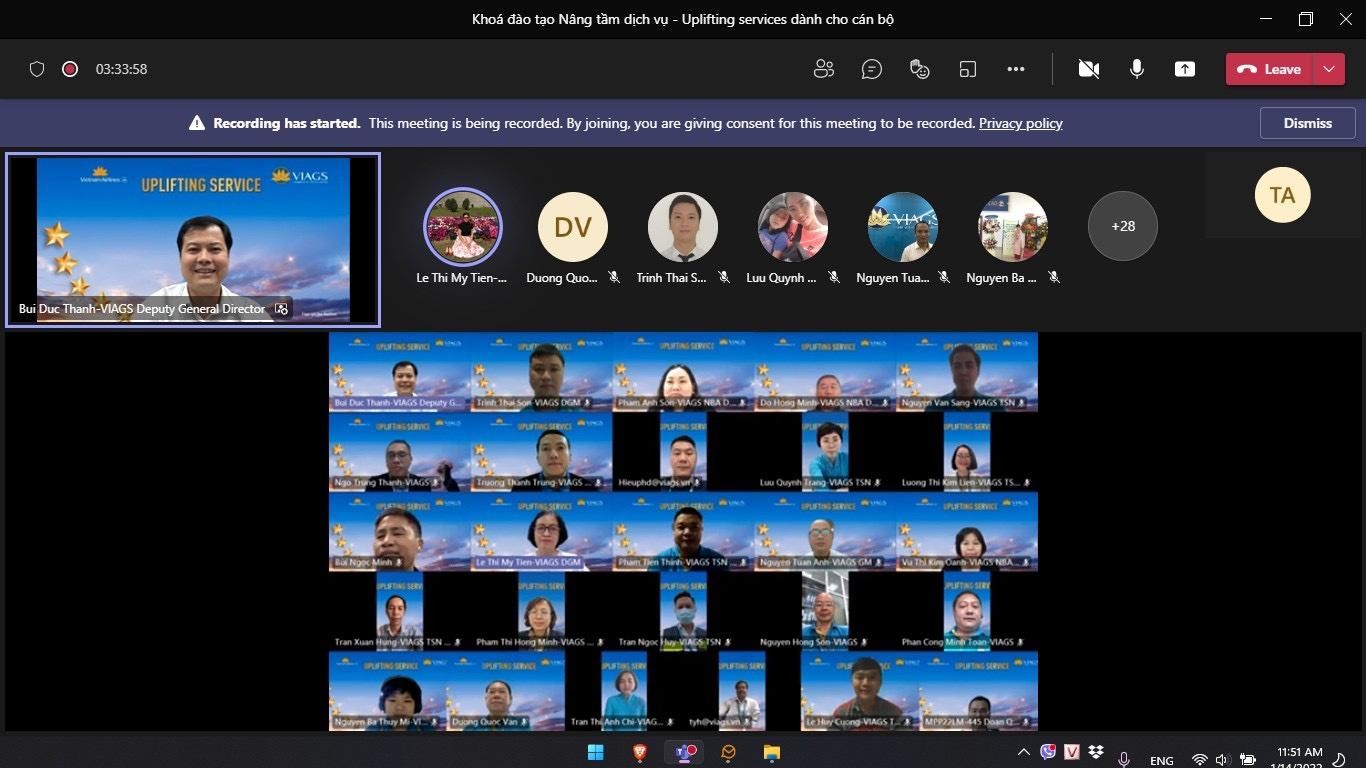The height and width of the screenshot is (768, 1366).
Task: Show the meeting chat conversation
Action: coord(872,69)
